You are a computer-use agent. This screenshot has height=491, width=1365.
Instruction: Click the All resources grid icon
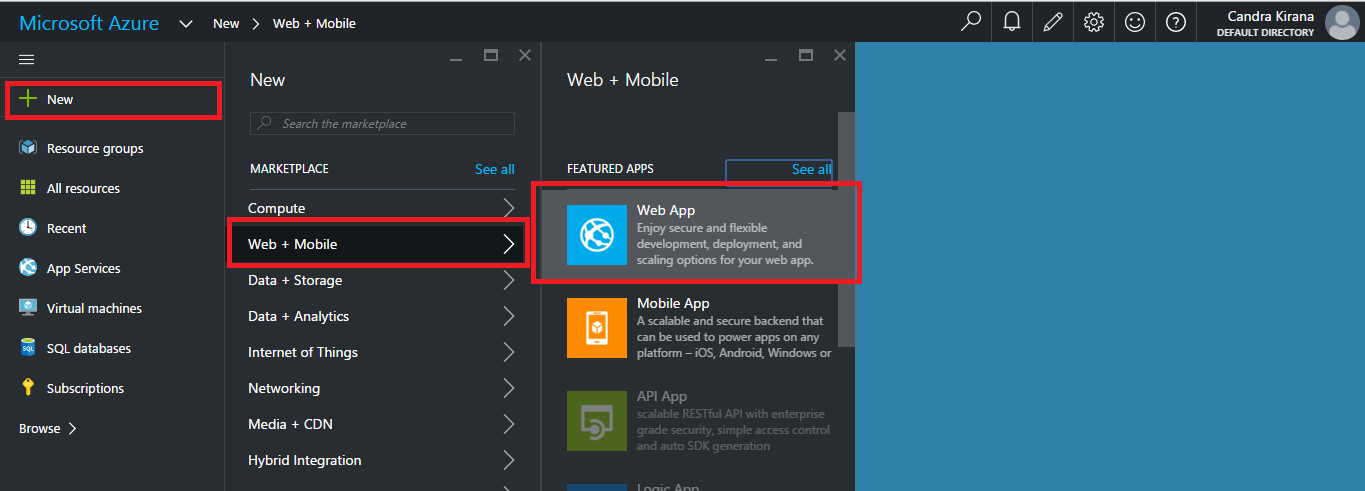pyautogui.click(x=28, y=188)
